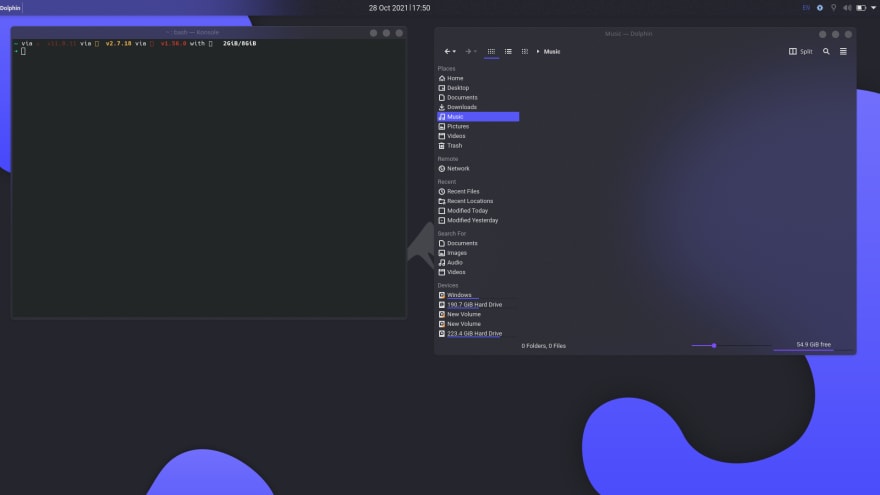Open Pictures in the Places panel
Viewport: 880px width, 495px height.
(478, 126)
